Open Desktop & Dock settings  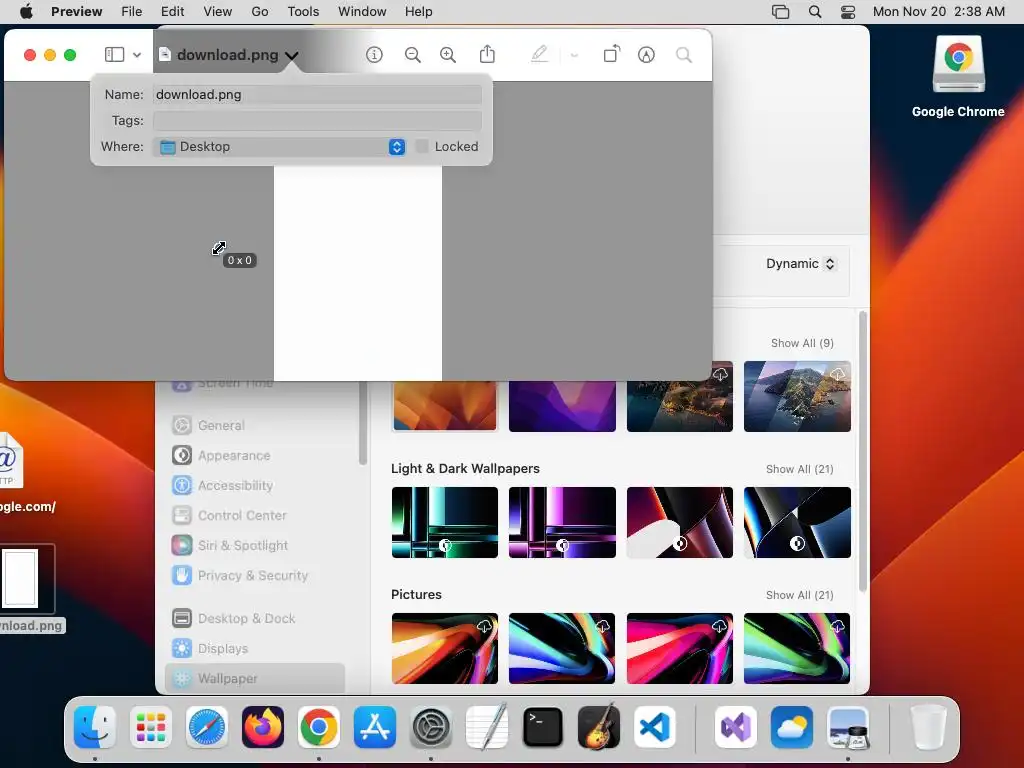click(256, 618)
